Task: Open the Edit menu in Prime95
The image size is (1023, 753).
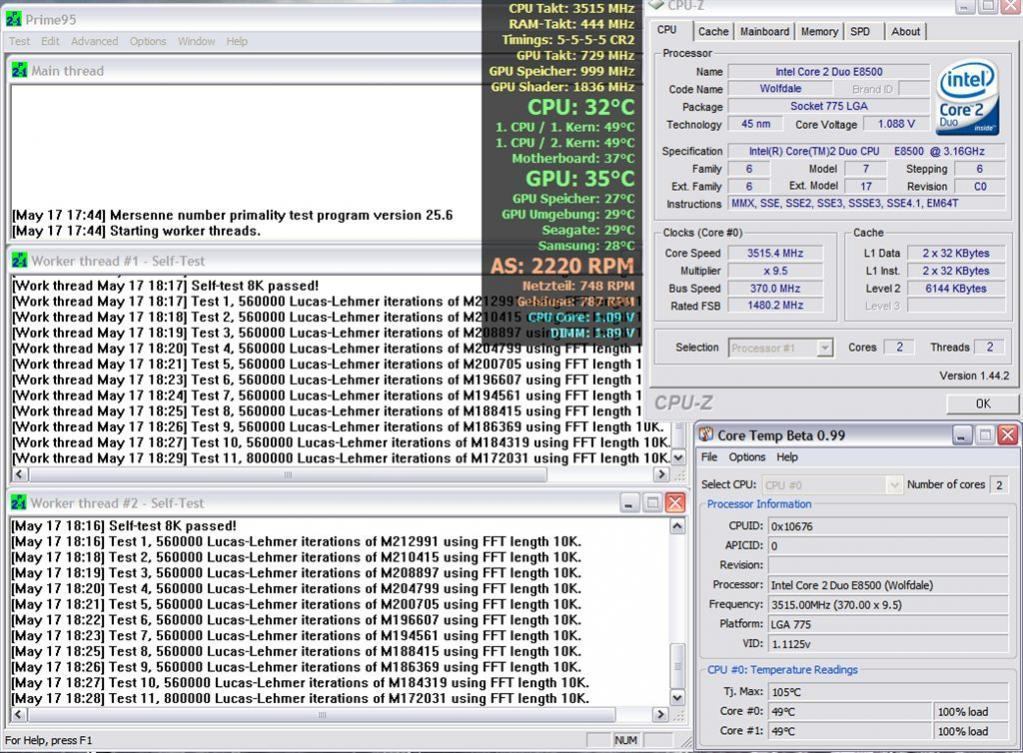Action: pos(50,41)
